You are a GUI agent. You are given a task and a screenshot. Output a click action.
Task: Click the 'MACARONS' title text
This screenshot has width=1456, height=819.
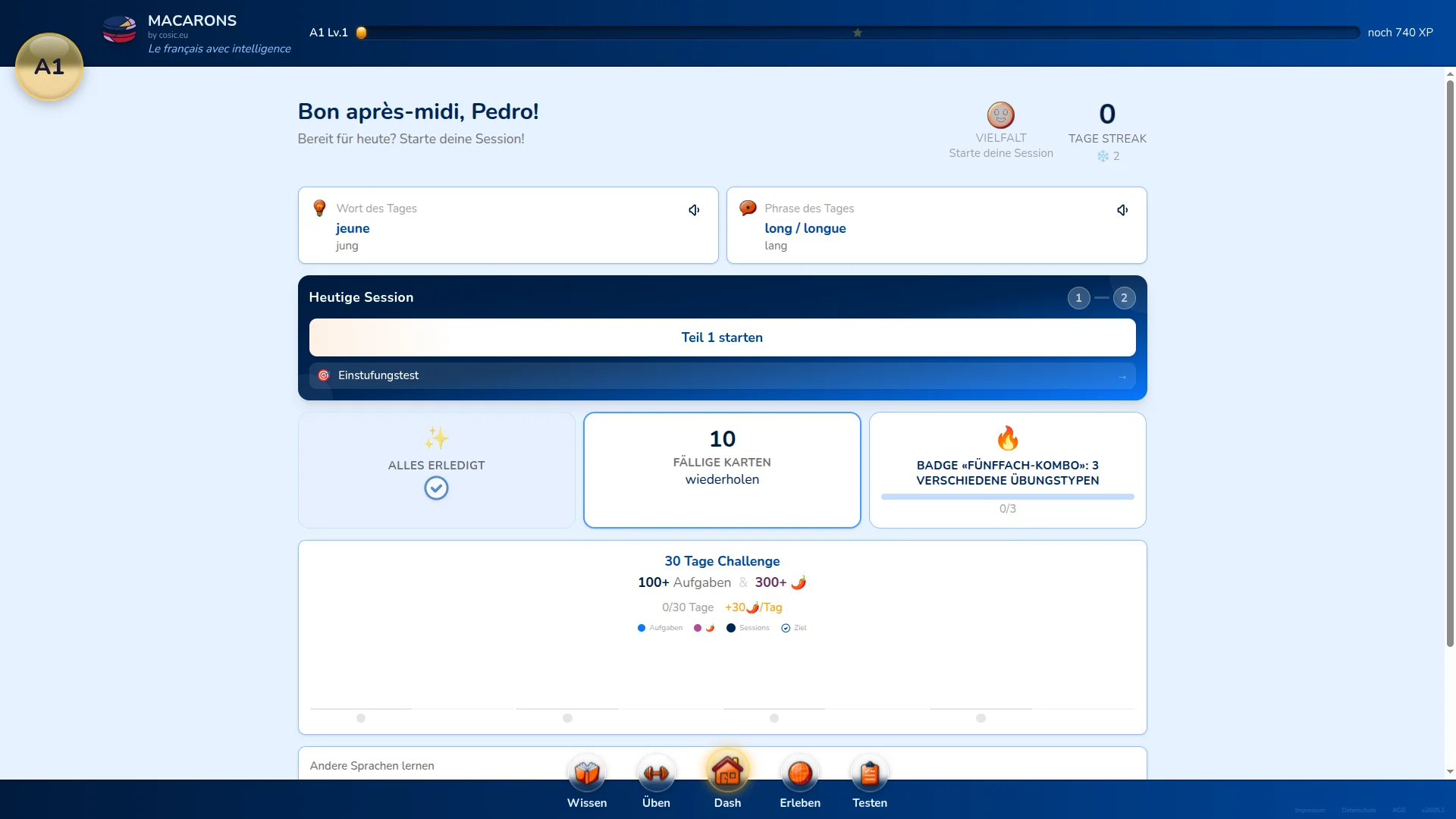point(192,20)
